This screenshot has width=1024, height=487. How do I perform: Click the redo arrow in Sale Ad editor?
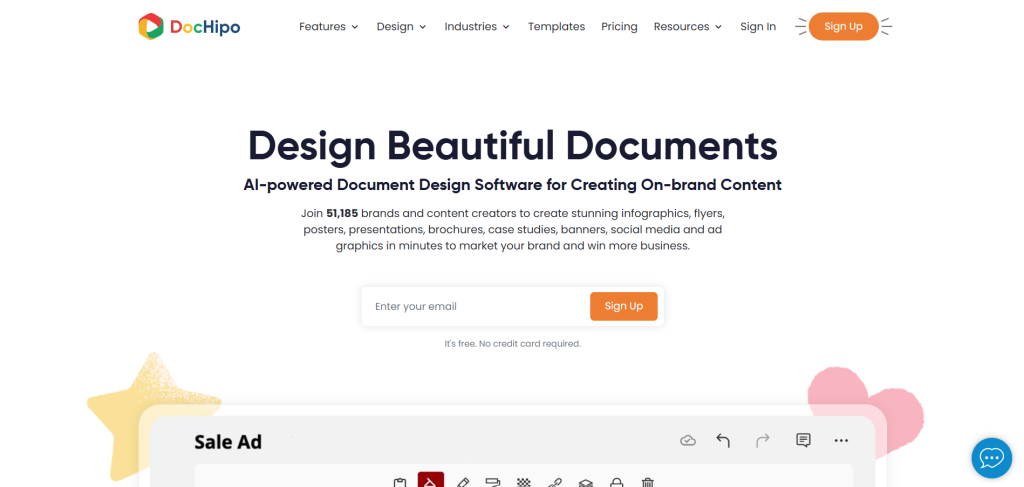762,441
